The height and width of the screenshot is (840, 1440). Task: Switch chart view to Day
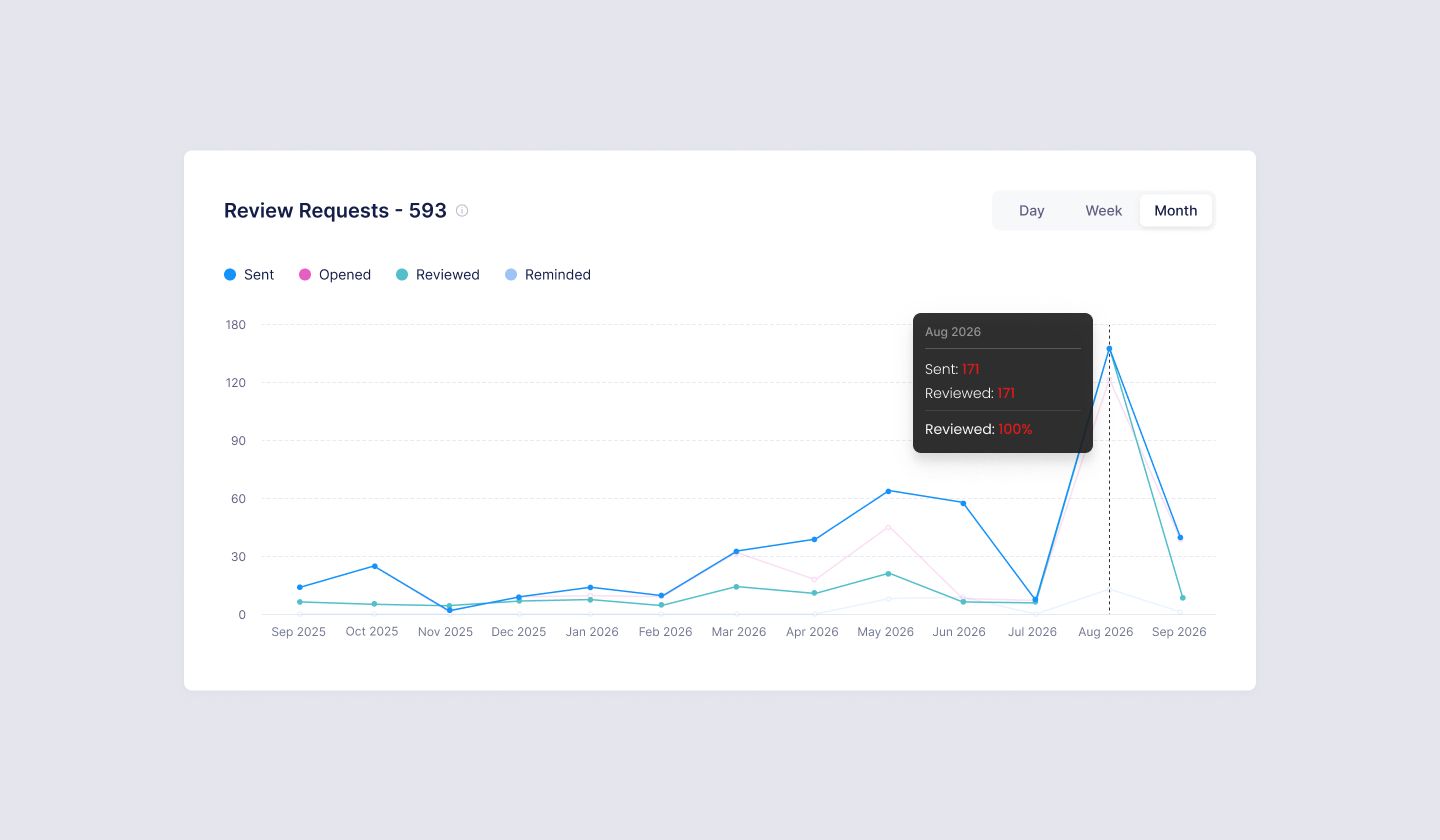click(x=1032, y=211)
